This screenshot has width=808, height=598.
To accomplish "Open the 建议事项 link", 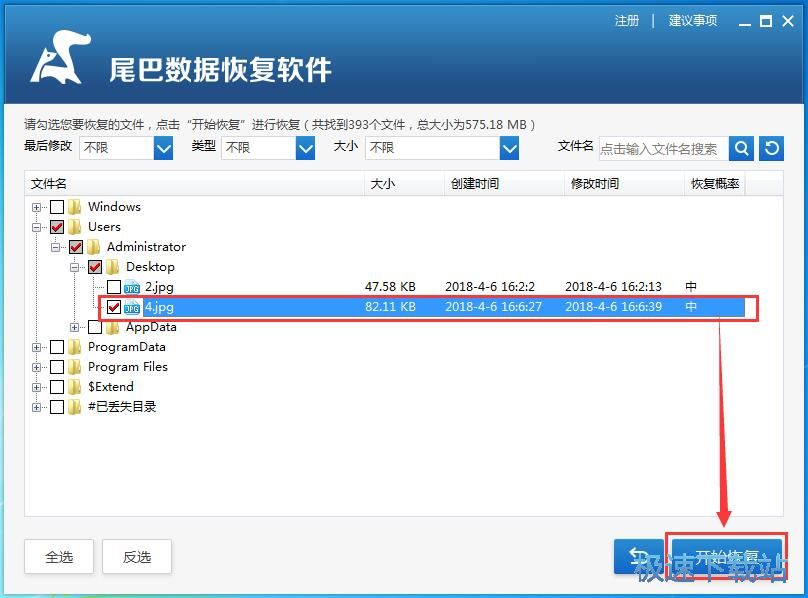I will pos(693,21).
